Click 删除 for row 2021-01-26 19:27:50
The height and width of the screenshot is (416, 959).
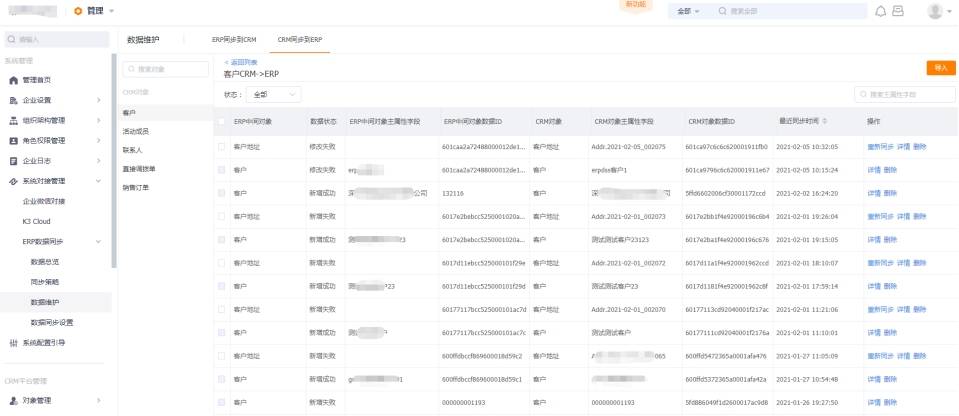pos(890,403)
